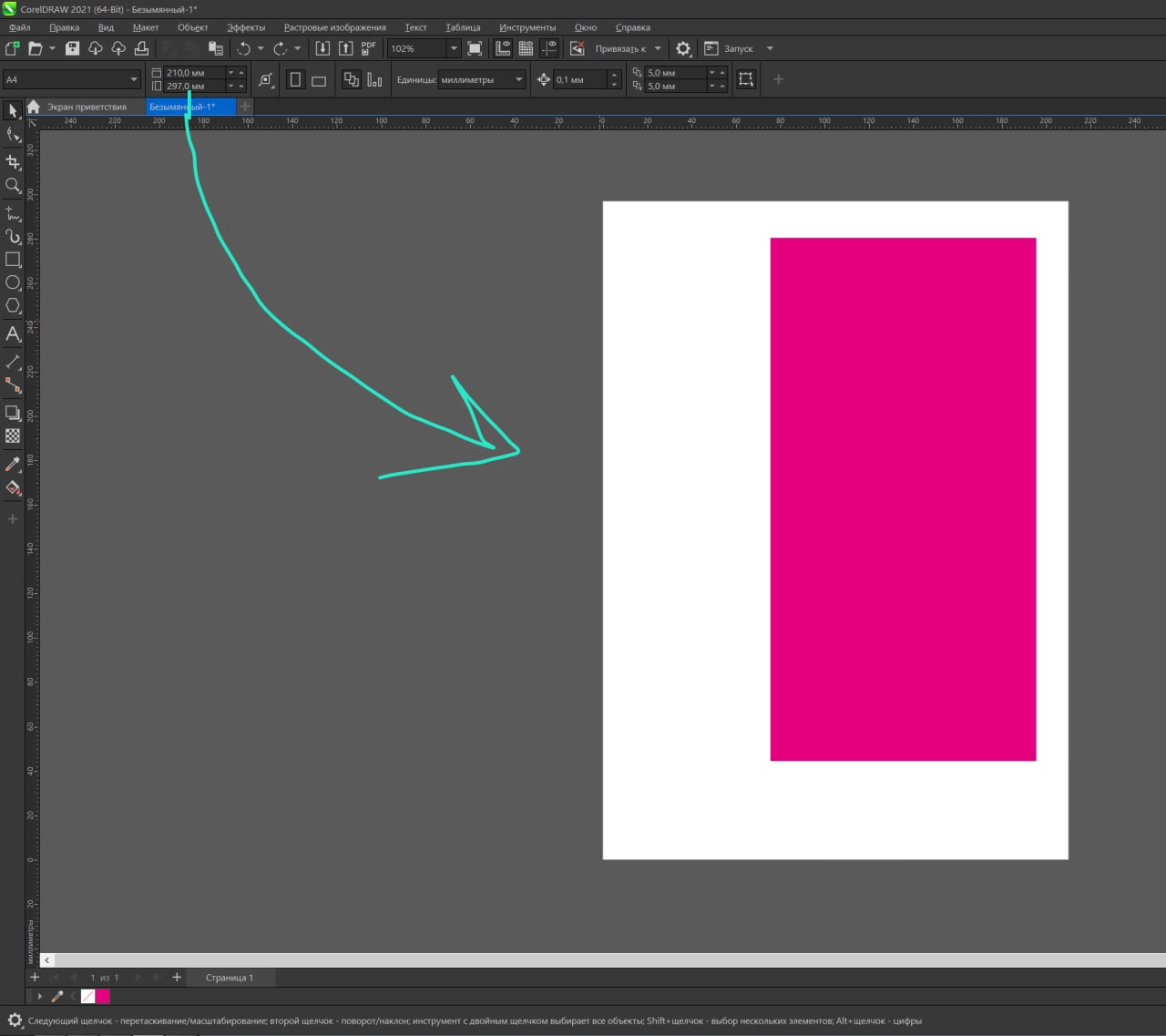The height and width of the screenshot is (1036, 1166).
Task: Select the Ellipse tool
Action: 13,283
